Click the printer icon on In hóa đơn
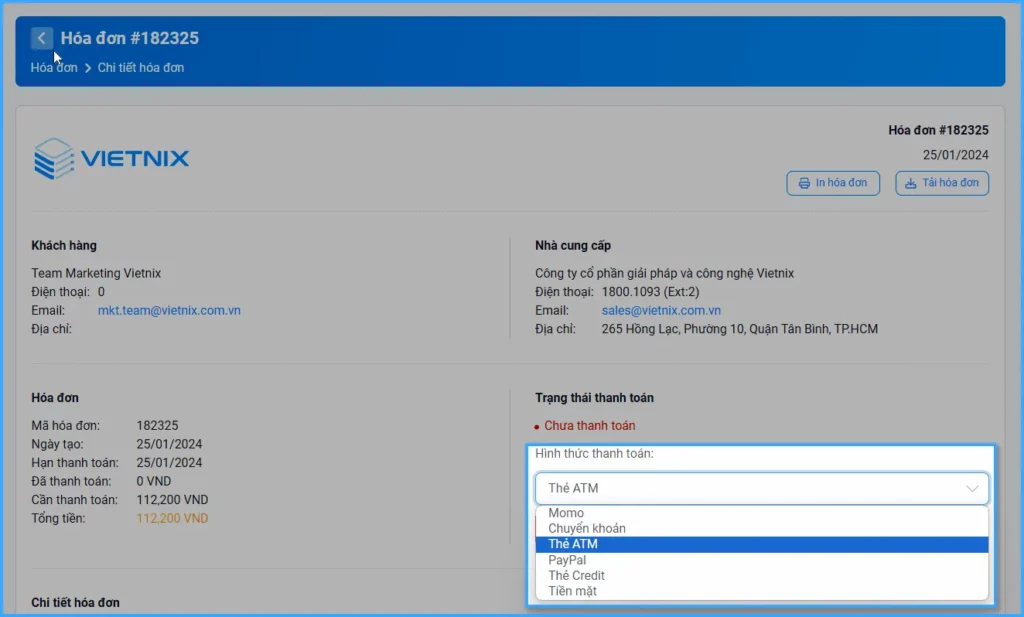The image size is (1024, 617). 804,183
